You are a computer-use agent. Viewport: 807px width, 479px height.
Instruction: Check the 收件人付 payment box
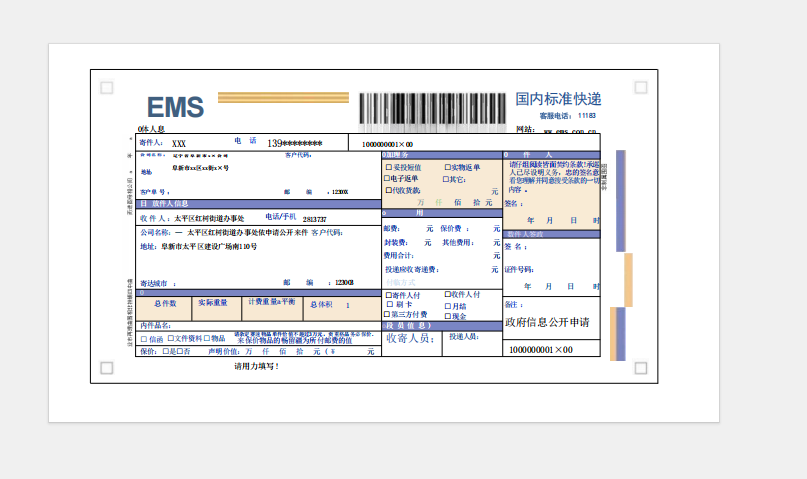click(448, 294)
